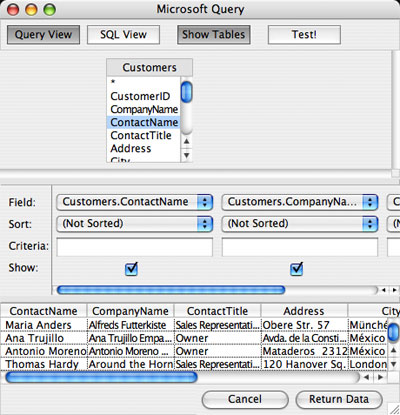
Task: Click query grid scroll right arrow
Action: pyautogui.click(x=394, y=290)
